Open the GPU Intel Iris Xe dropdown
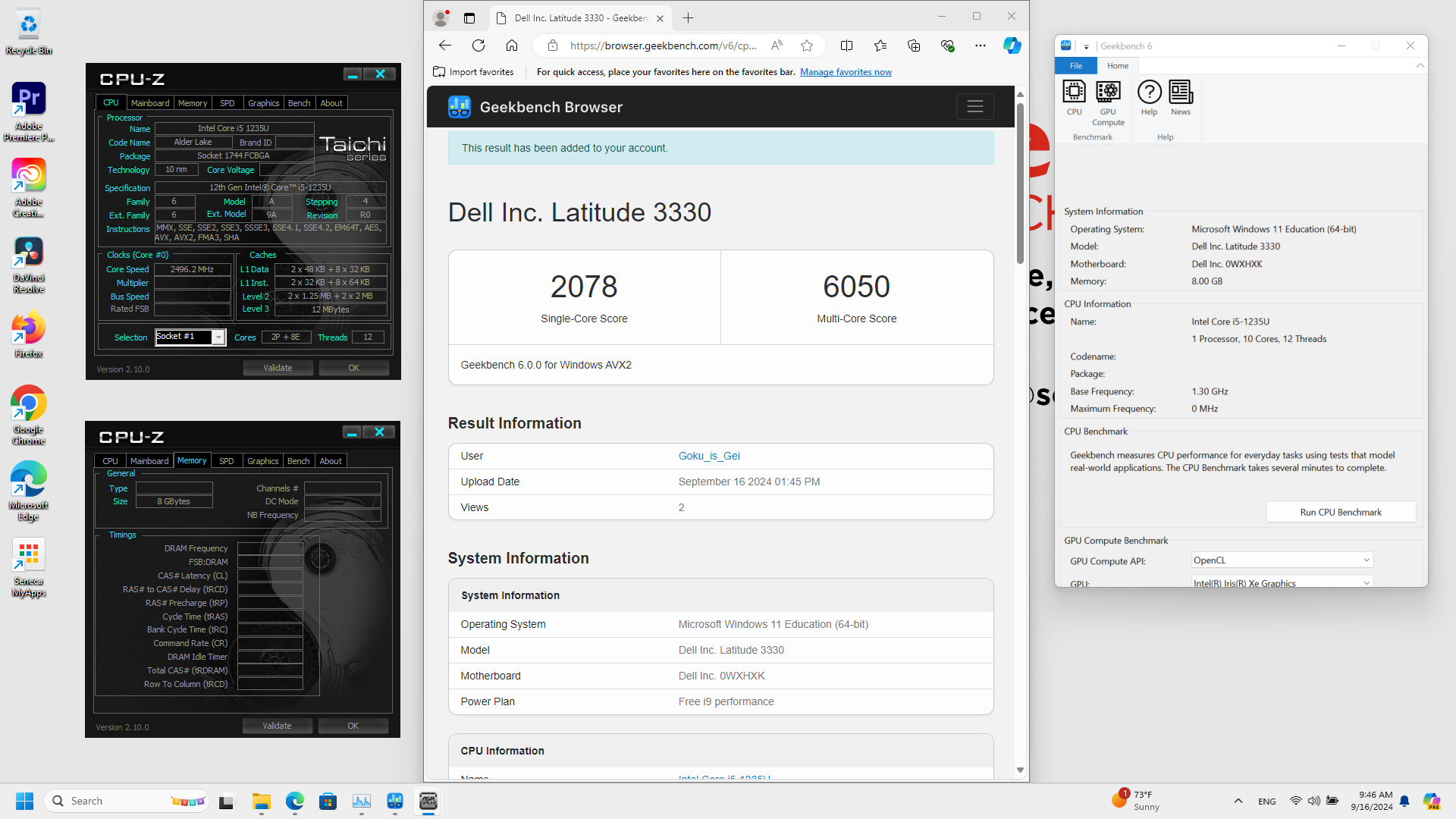Image resolution: width=1456 pixels, height=819 pixels. coord(1282,582)
